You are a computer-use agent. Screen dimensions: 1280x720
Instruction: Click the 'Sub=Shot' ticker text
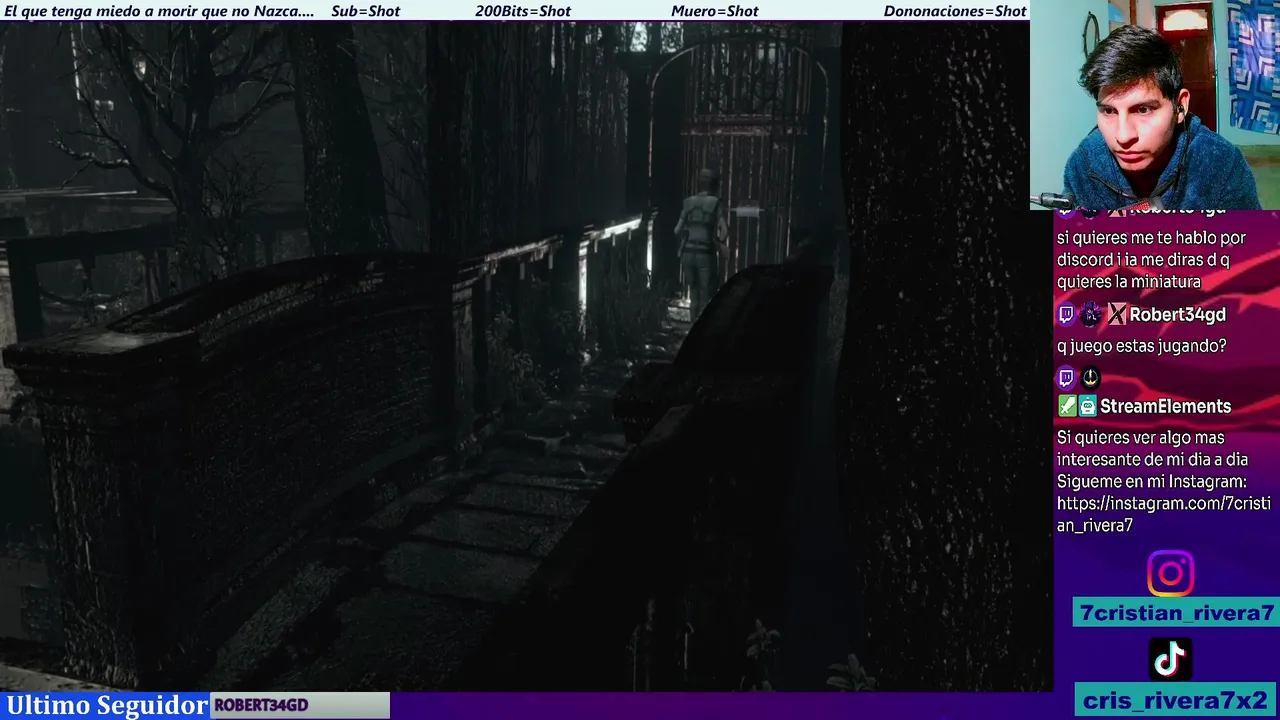[x=365, y=11]
